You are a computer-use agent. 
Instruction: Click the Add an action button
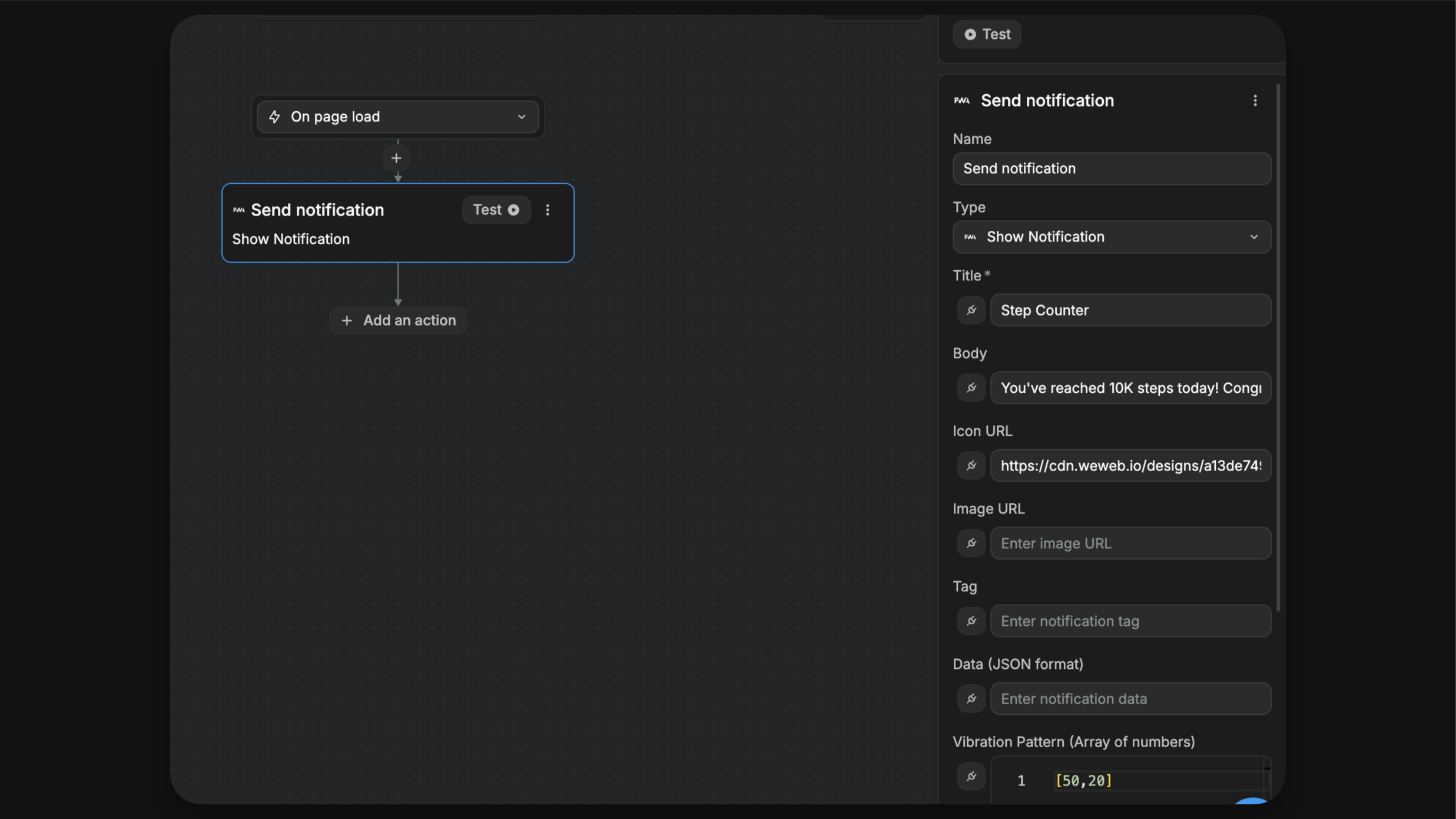(398, 320)
